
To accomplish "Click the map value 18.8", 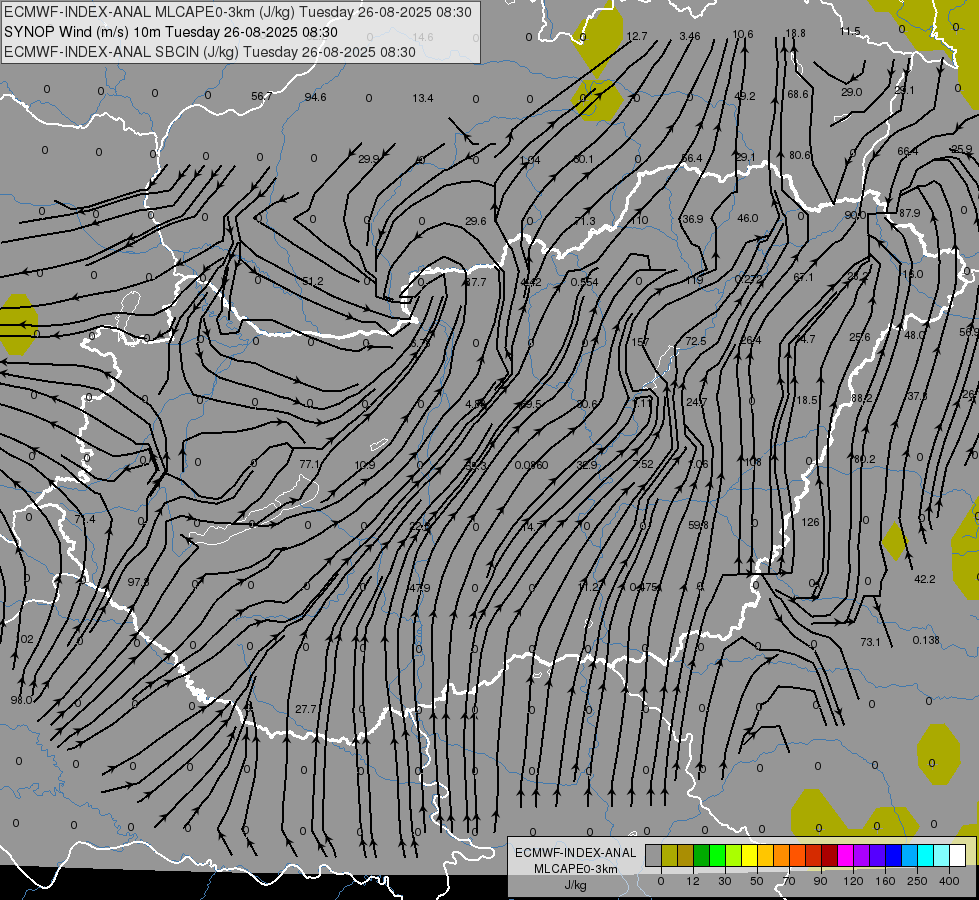I will (x=795, y=33).
